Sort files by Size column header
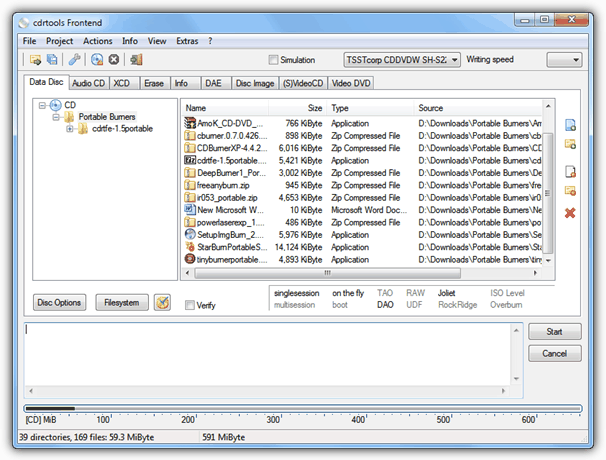Viewport: 606px width, 460px height. (298, 108)
